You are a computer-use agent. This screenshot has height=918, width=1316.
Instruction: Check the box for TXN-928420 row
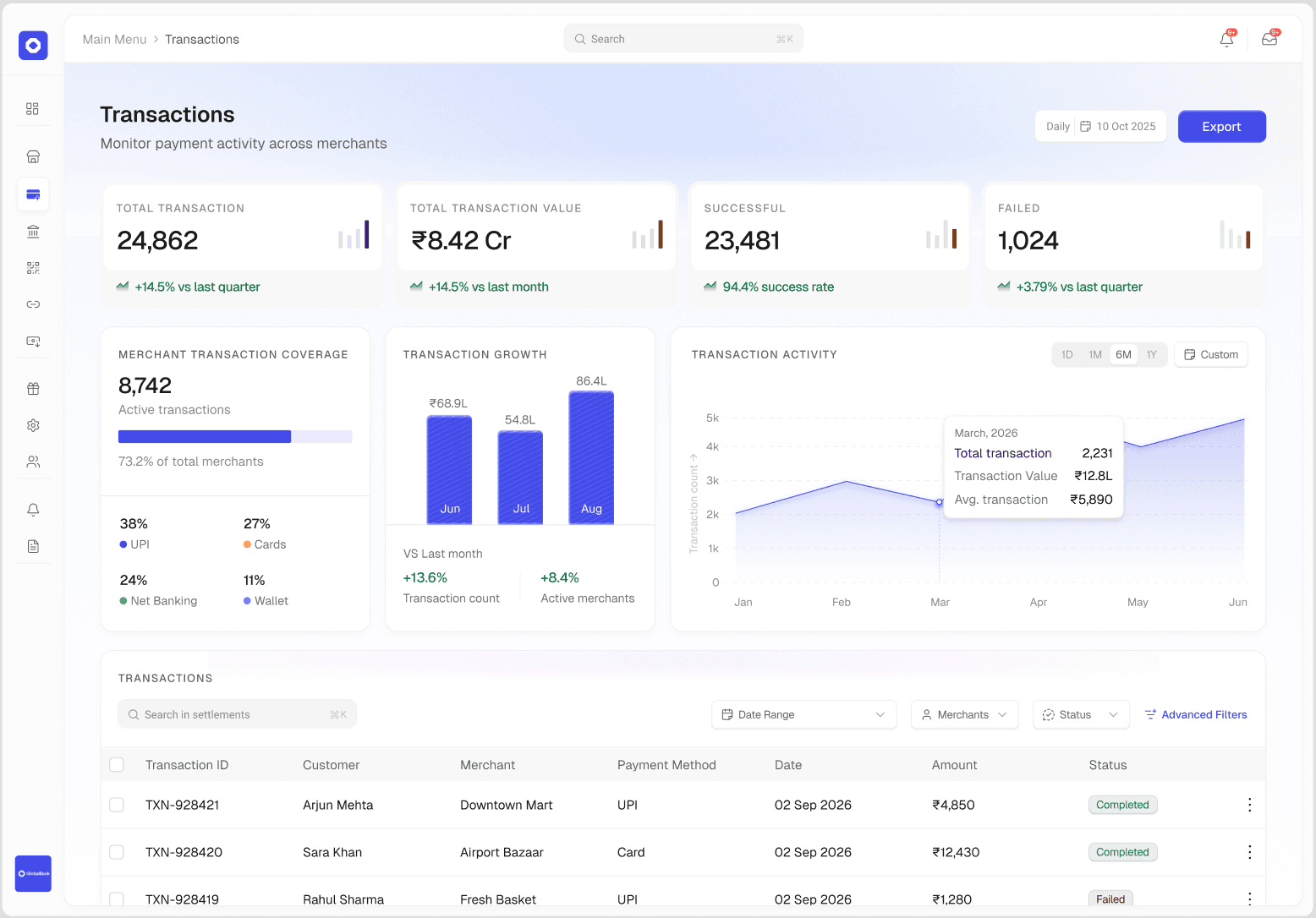click(x=117, y=852)
